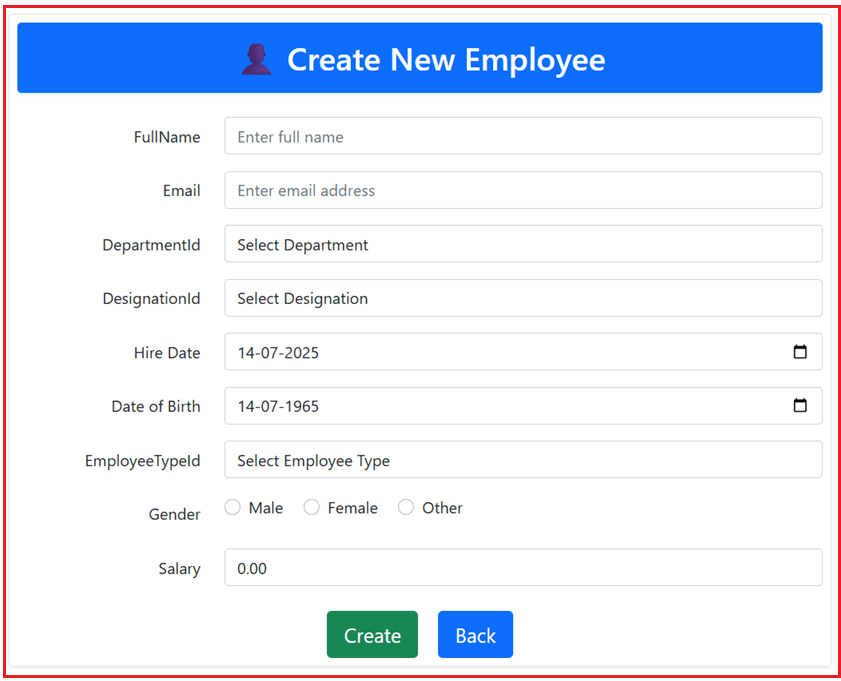Click the Create New Employee heading
This screenshot has height=681, width=841.
446,60
